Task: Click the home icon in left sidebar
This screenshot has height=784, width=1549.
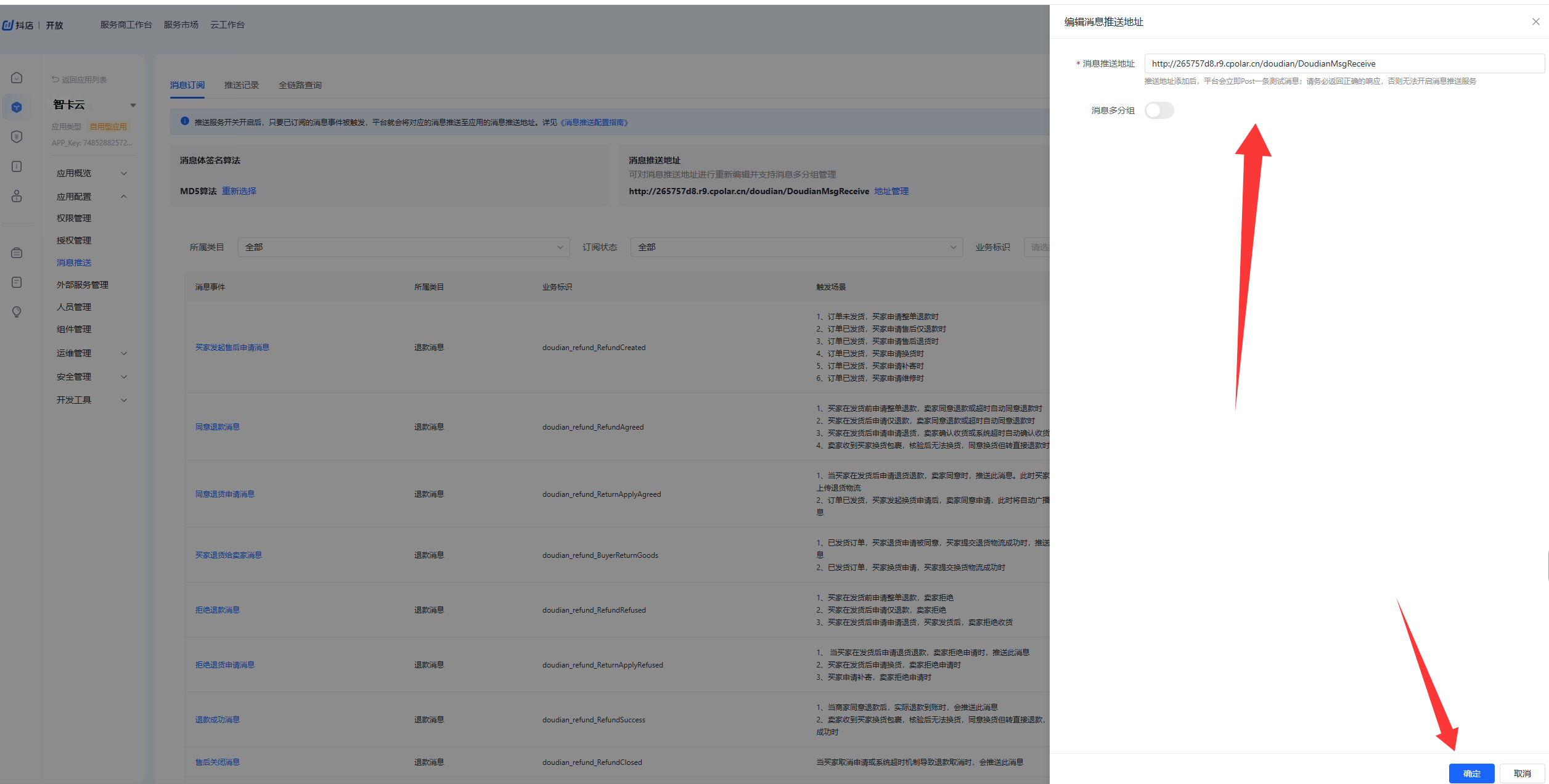Action: [x=17, y=78]
